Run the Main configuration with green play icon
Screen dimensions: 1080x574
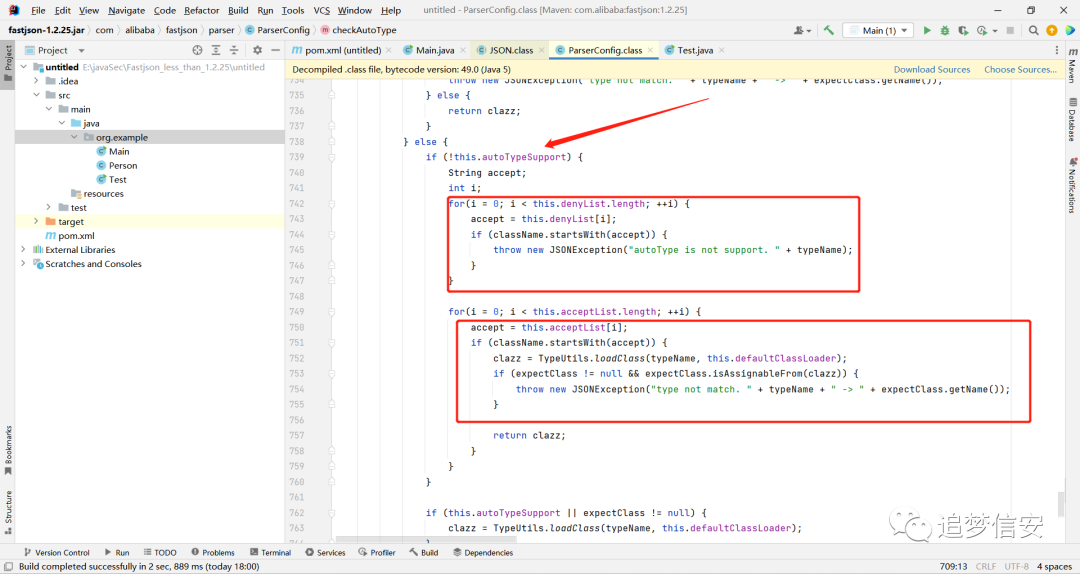tap(927, 30)
